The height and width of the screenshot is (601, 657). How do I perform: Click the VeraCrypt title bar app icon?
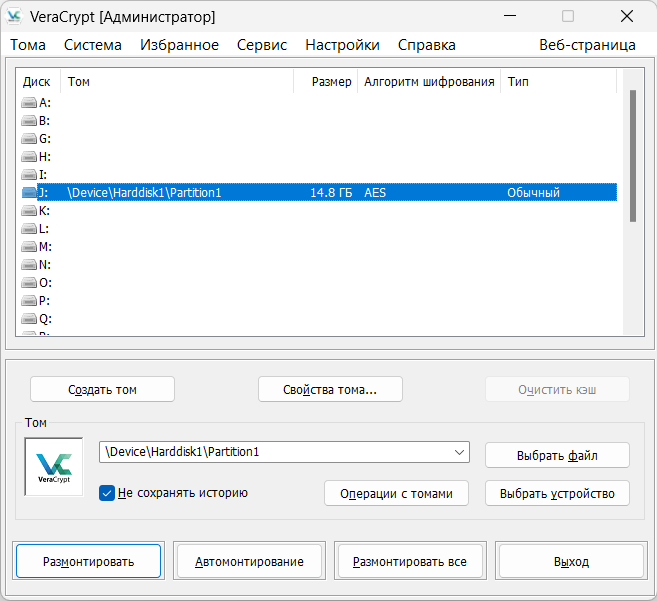point(14,16)
